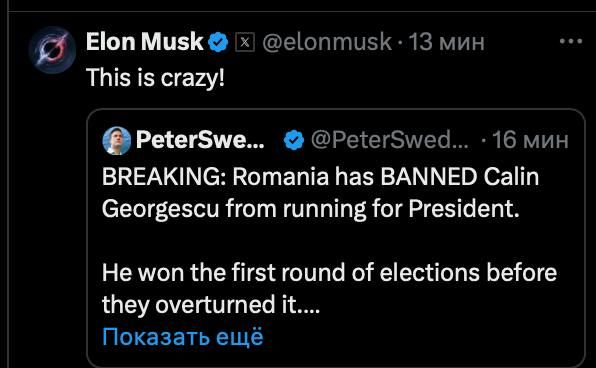The height and width of the screenshot is (368, 596).
Task: Click the word BANNED in quoted post
Action: click(x=429, y=177)
